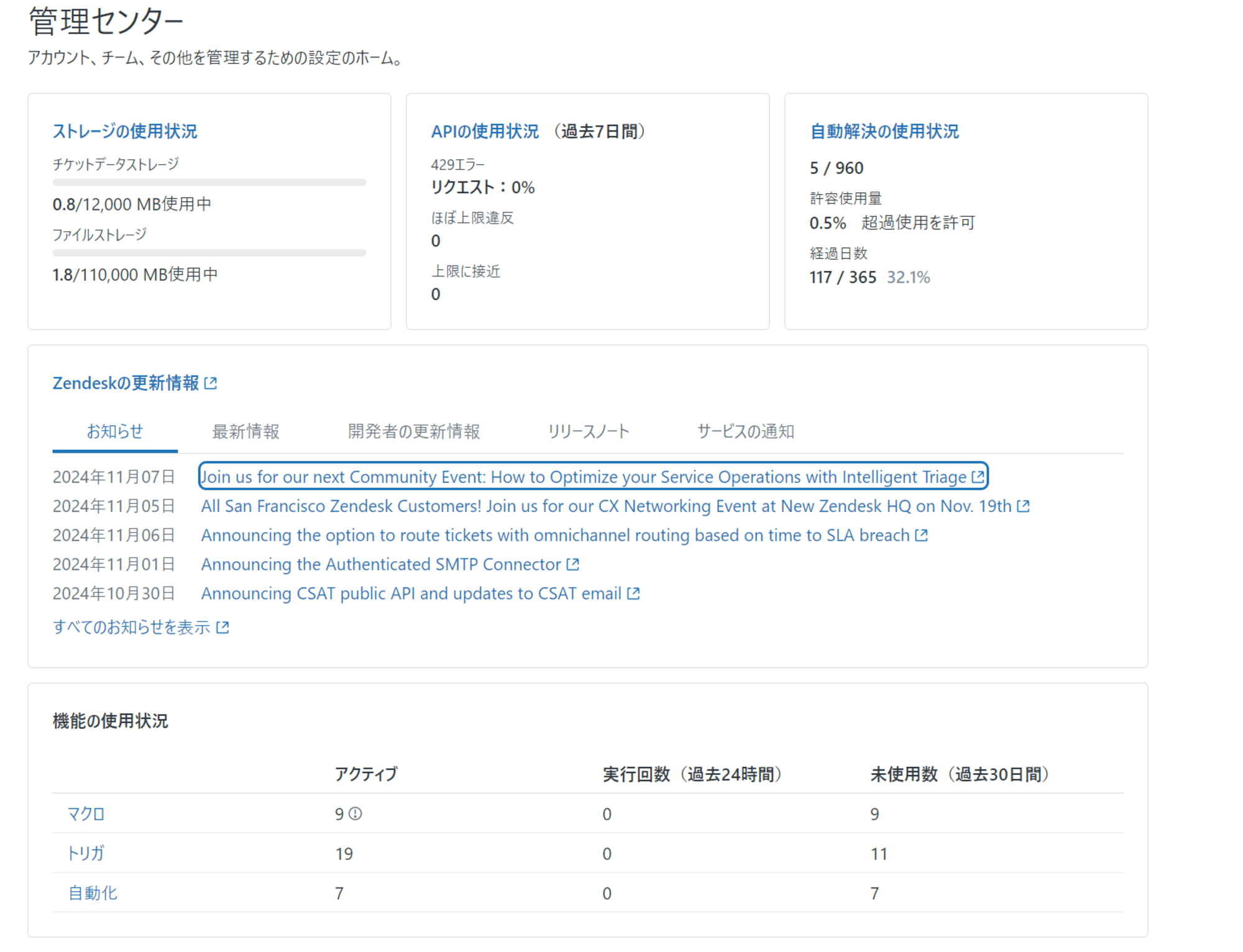The width and height of the screenshot is (1243, 952).
Task: Click the トリガ active count 19
Action: (x=344, y=854)
